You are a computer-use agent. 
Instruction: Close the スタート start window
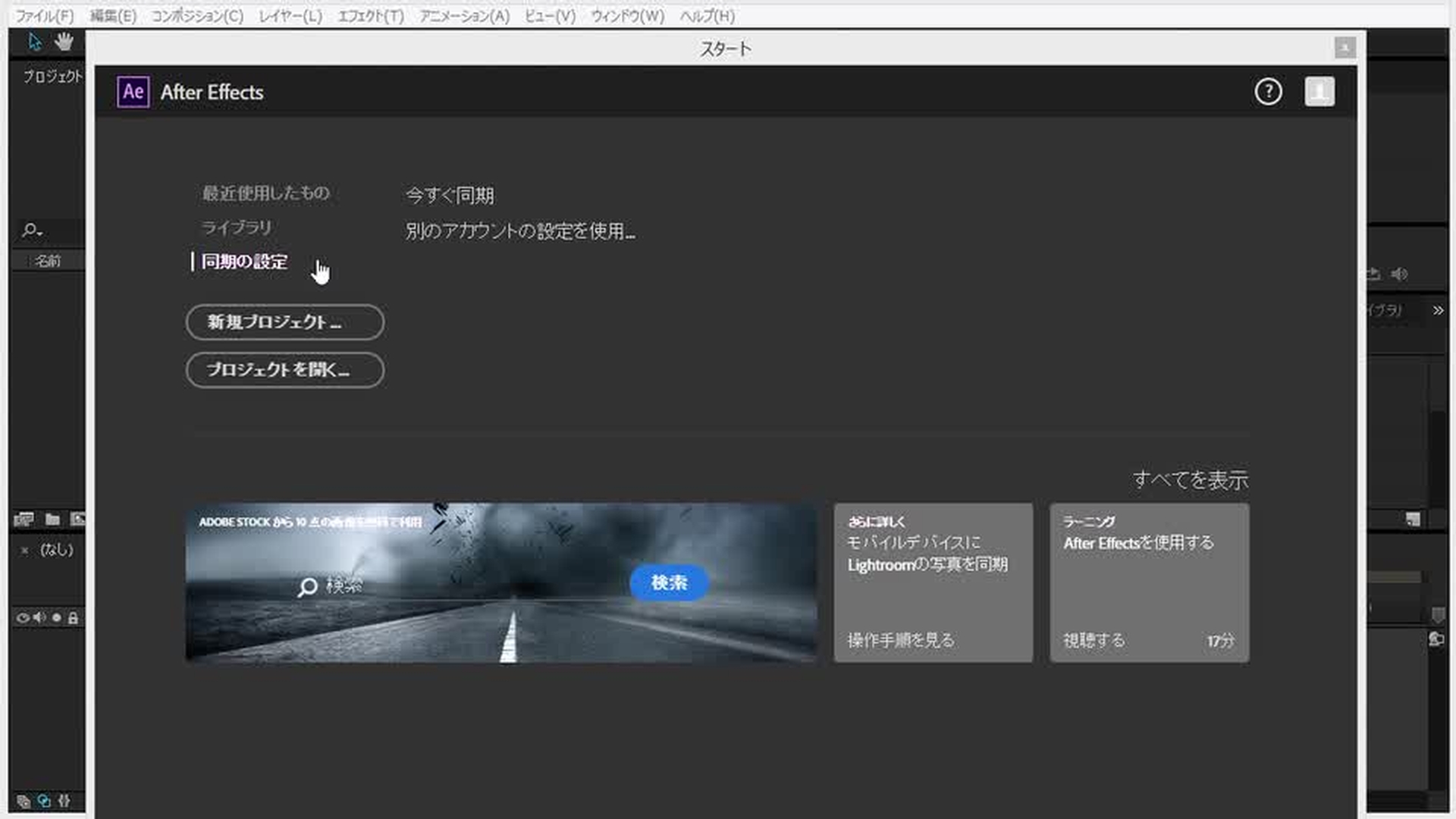pyautogui.click(x=1345, y=48)
